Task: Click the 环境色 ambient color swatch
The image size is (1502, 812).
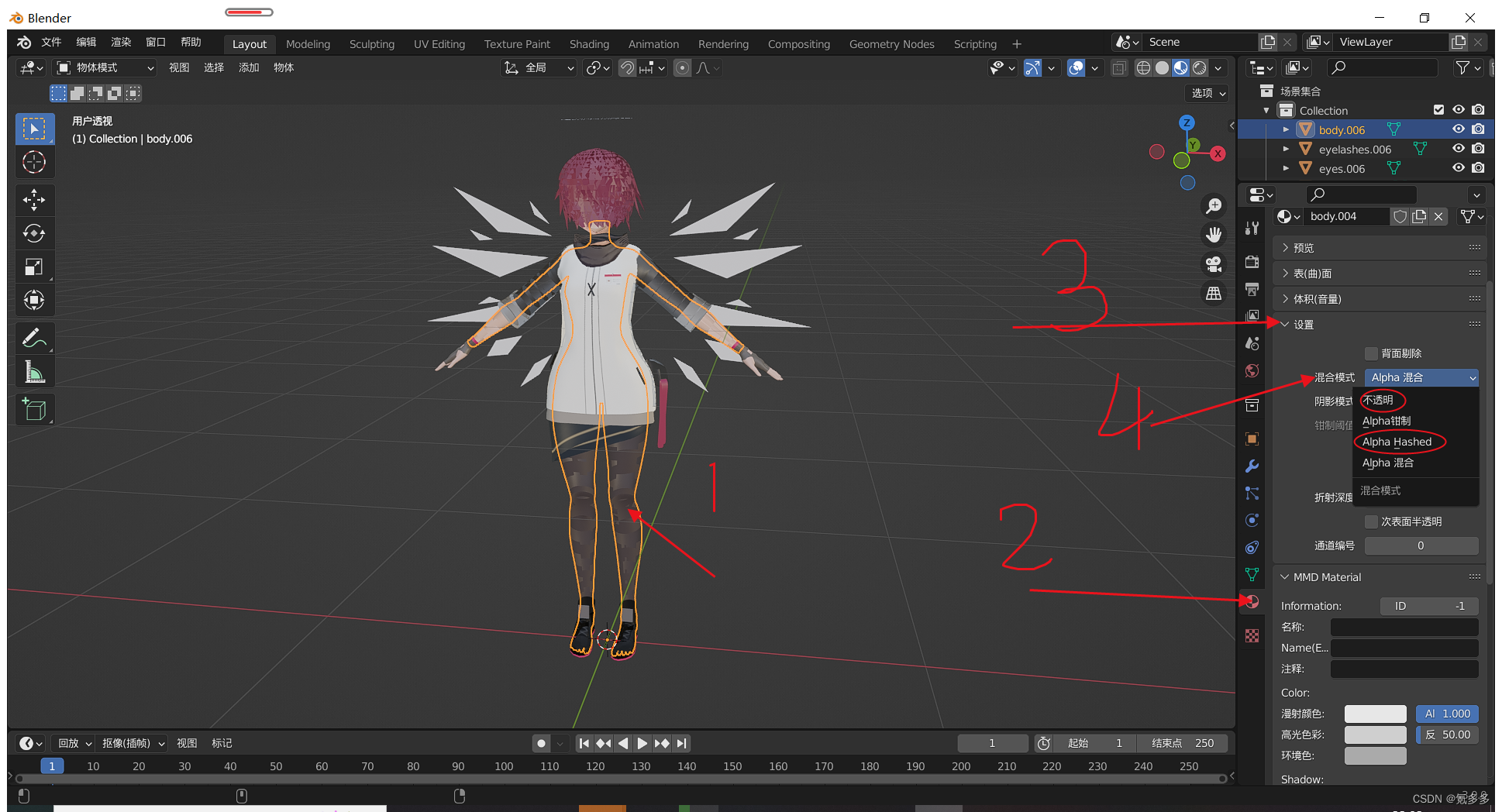Action: coord(1375,755)
